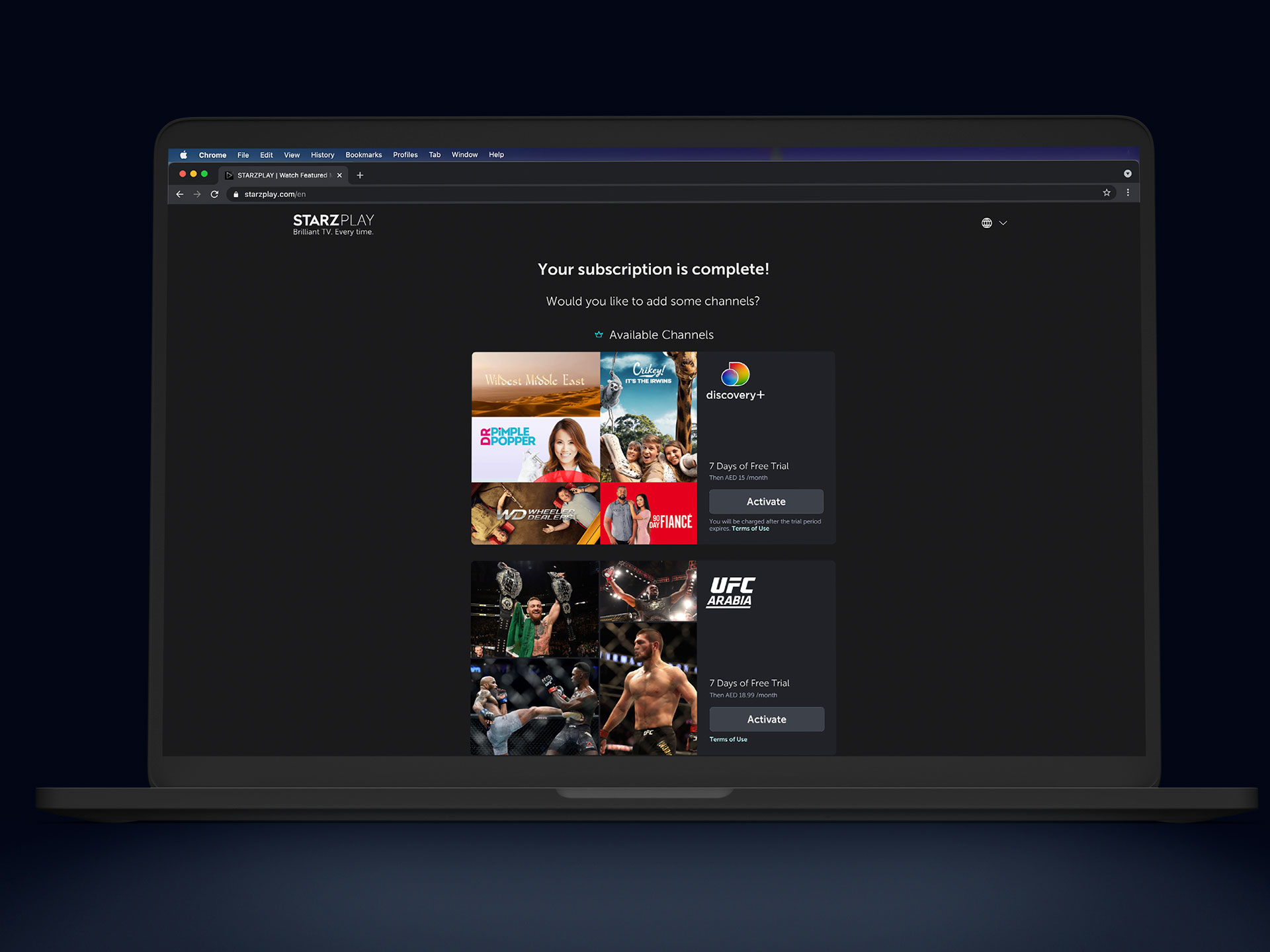Bookmark the page with the star icon
1270x952 pixels.
point(1107,192)
